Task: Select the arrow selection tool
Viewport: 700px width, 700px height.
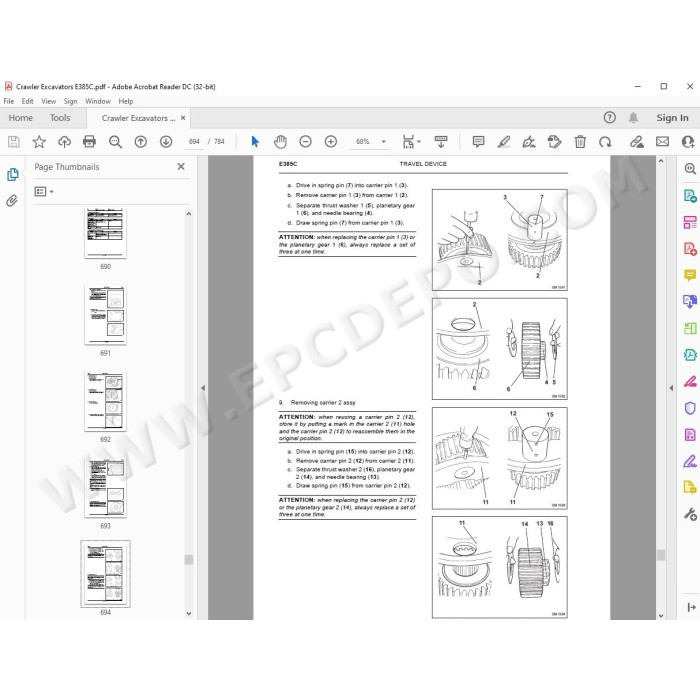Action: coord(255,142)
